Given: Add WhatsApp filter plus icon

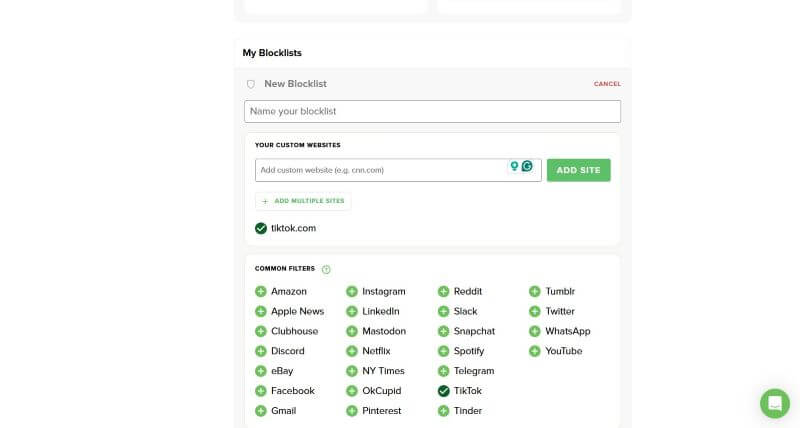Looking at the screenshot, I should click(x=535, y=331).
